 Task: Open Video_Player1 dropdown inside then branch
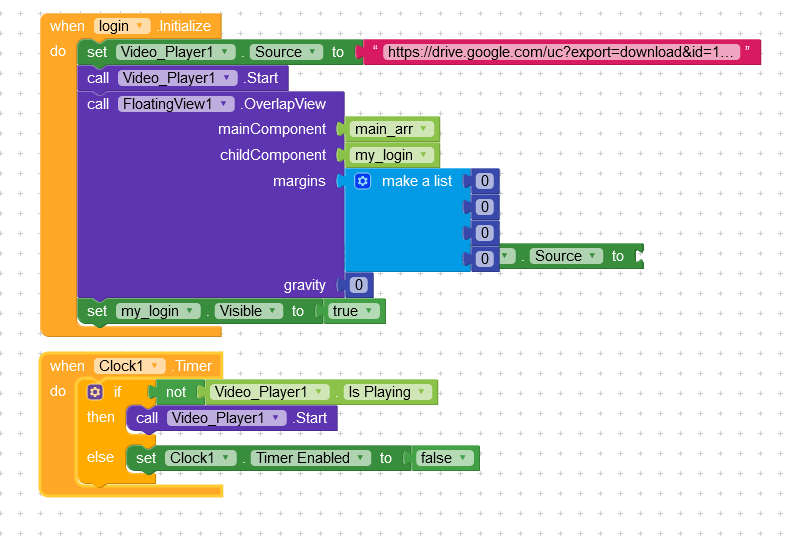(x=227, y=418)
